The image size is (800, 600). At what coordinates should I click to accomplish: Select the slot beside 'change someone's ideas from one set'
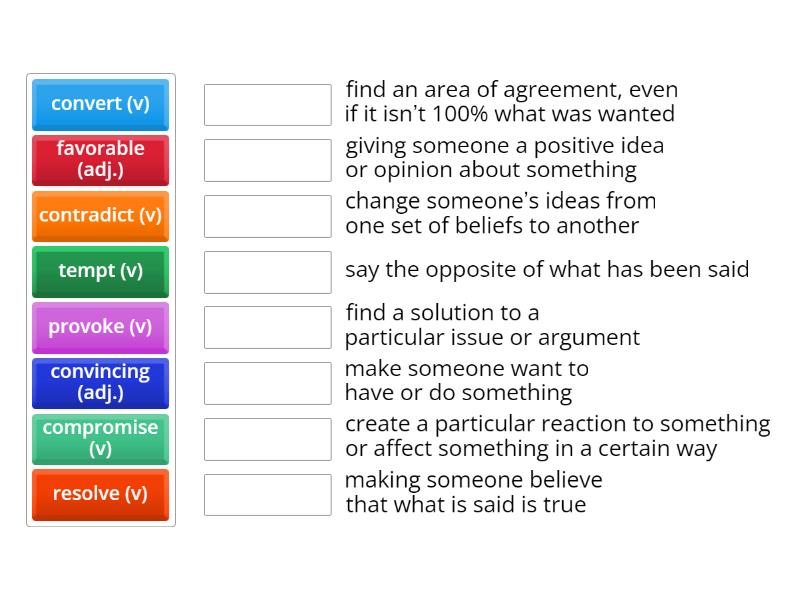(267, 213)
